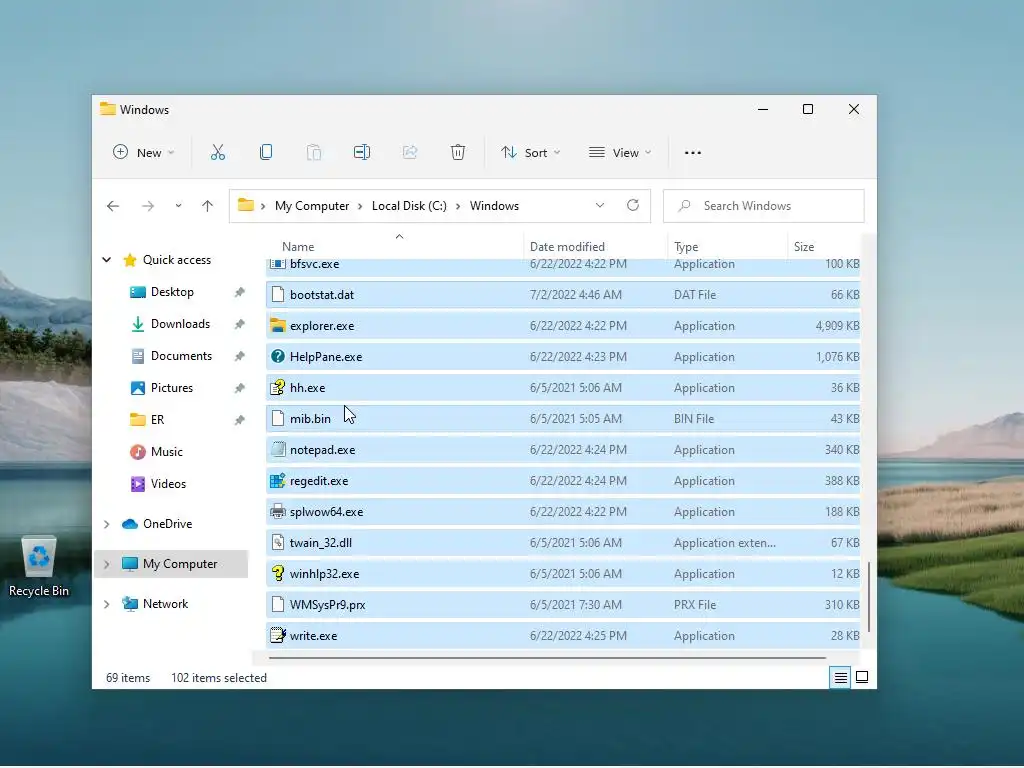The width and height of the screenshot is (1024, 768).
Task: Expand the My Computer tree node
Action: tap(106, 564)
